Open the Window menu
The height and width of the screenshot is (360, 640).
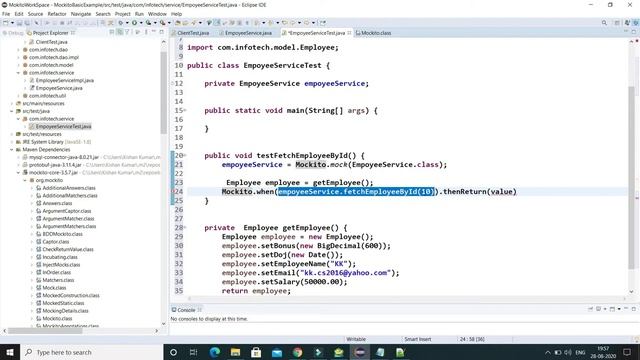(157, 14)
